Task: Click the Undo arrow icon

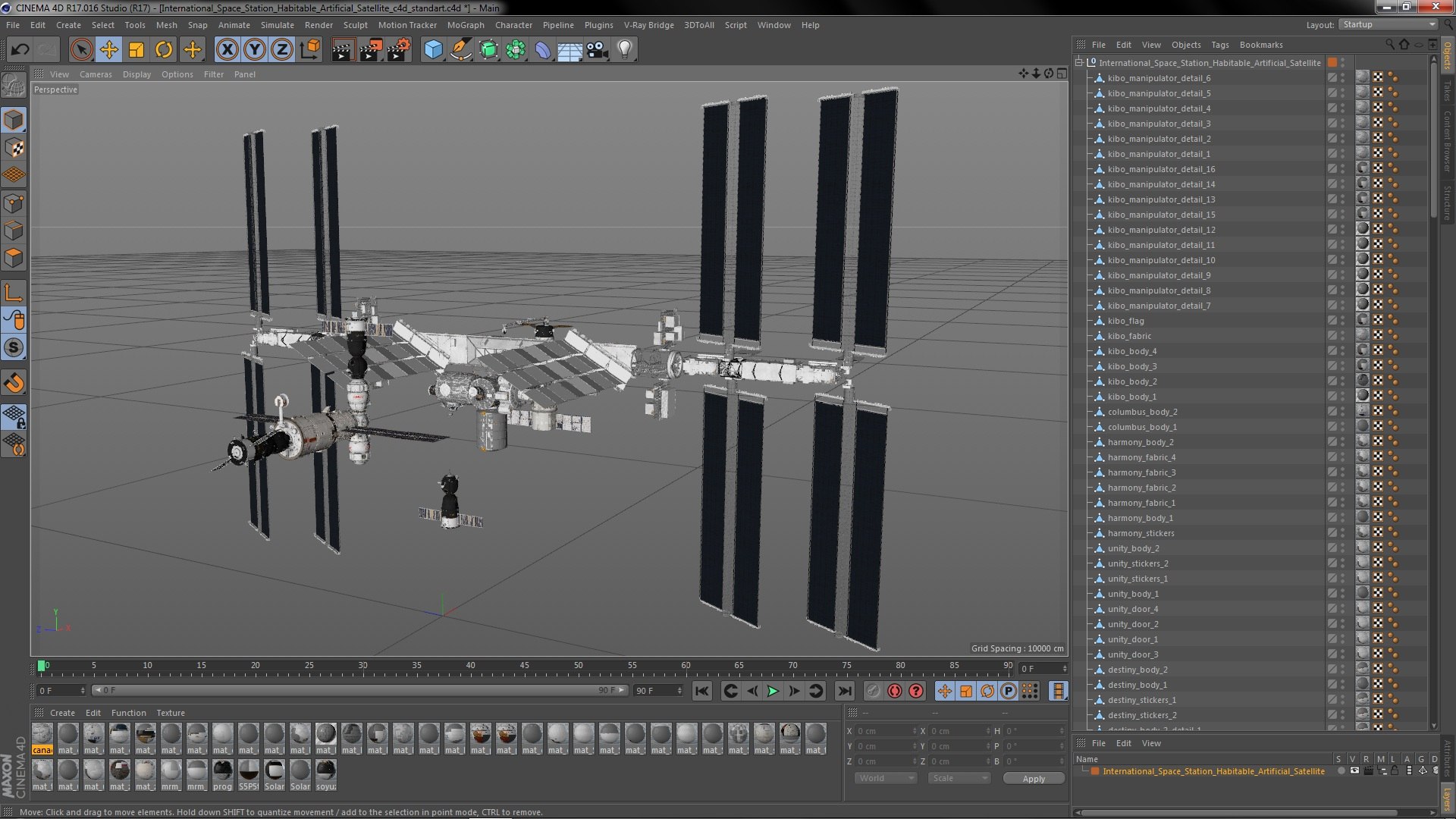Action: coord(20,50)
